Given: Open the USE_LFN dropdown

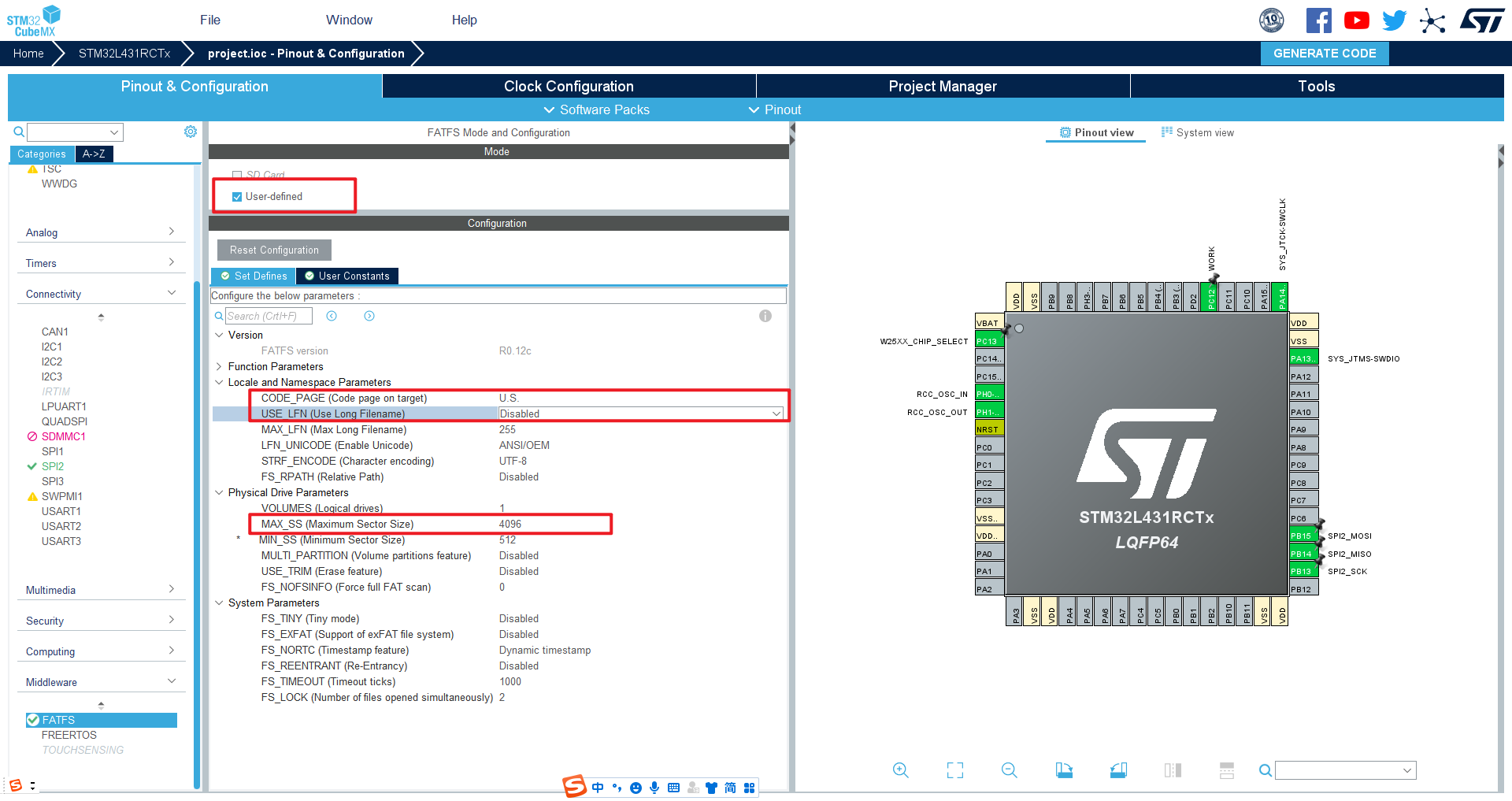Looking at the screenshot, I should (776, 413).
